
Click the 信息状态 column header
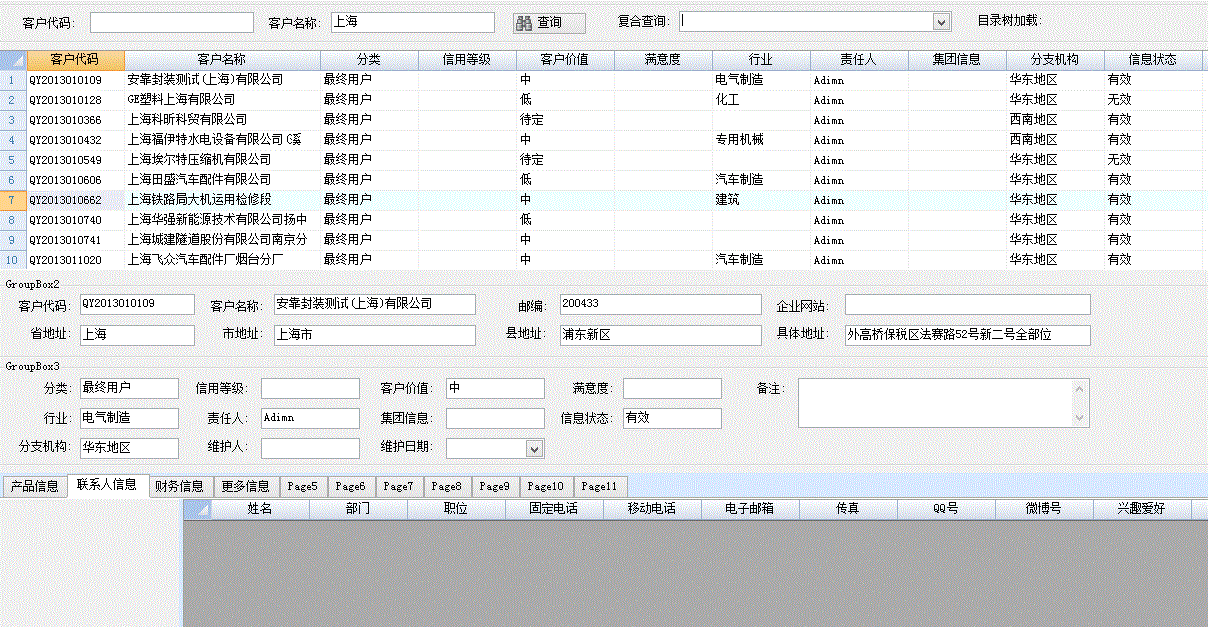(1152, 60)
